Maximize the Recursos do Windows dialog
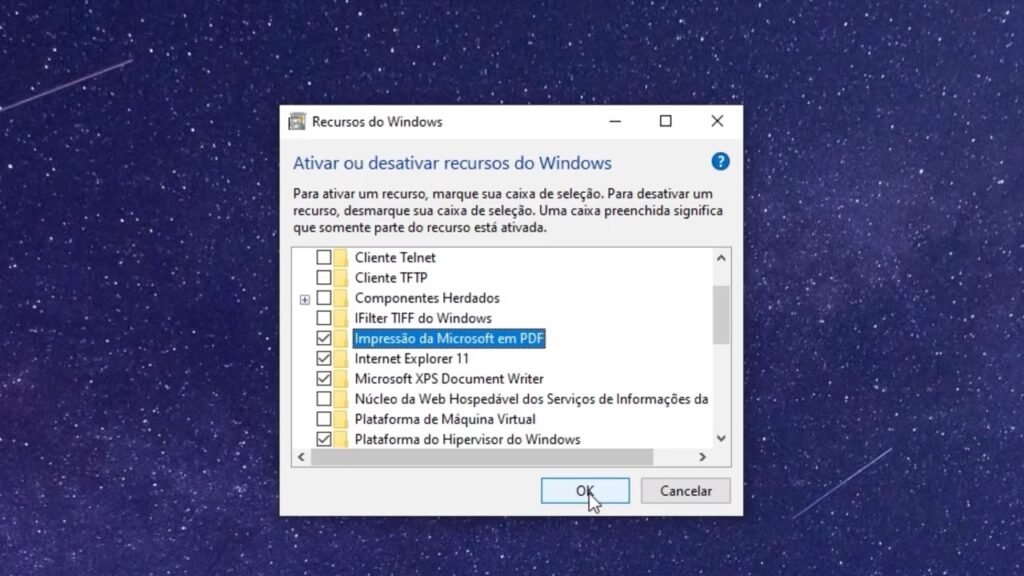Viewport: 1024px width, 576px height. click(x=665, y=121)
